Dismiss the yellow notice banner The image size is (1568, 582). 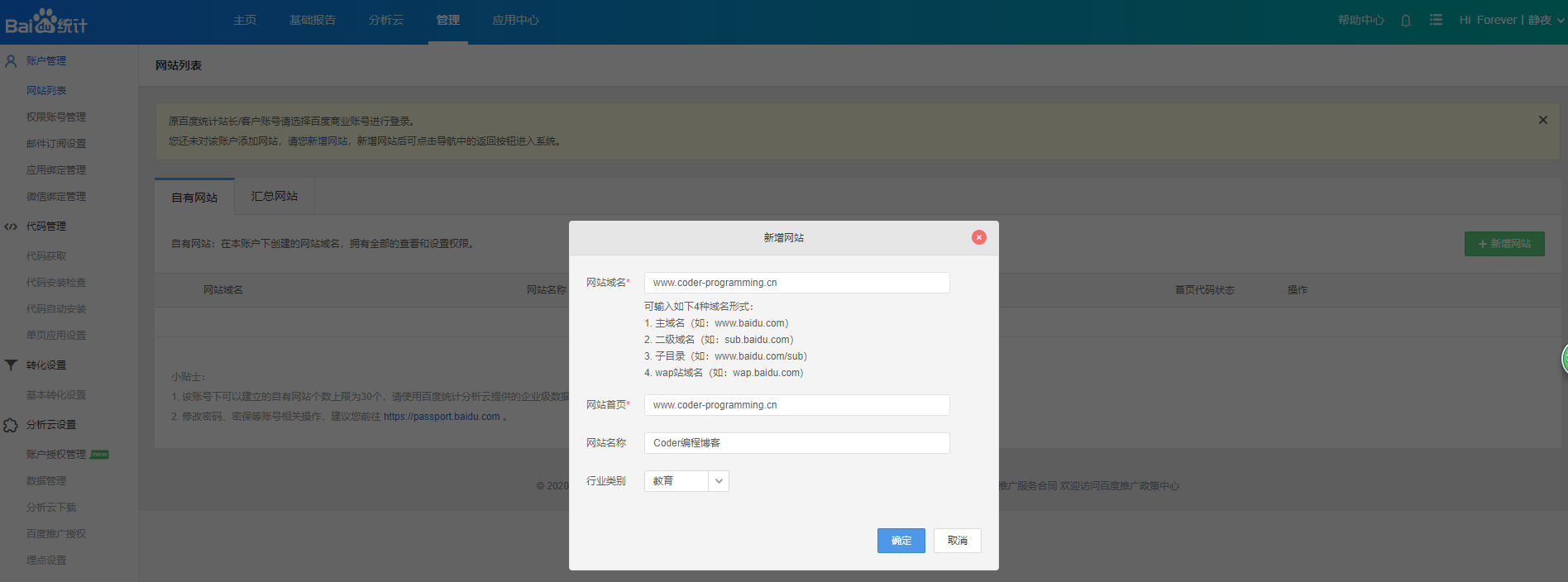coord(1542,120)
